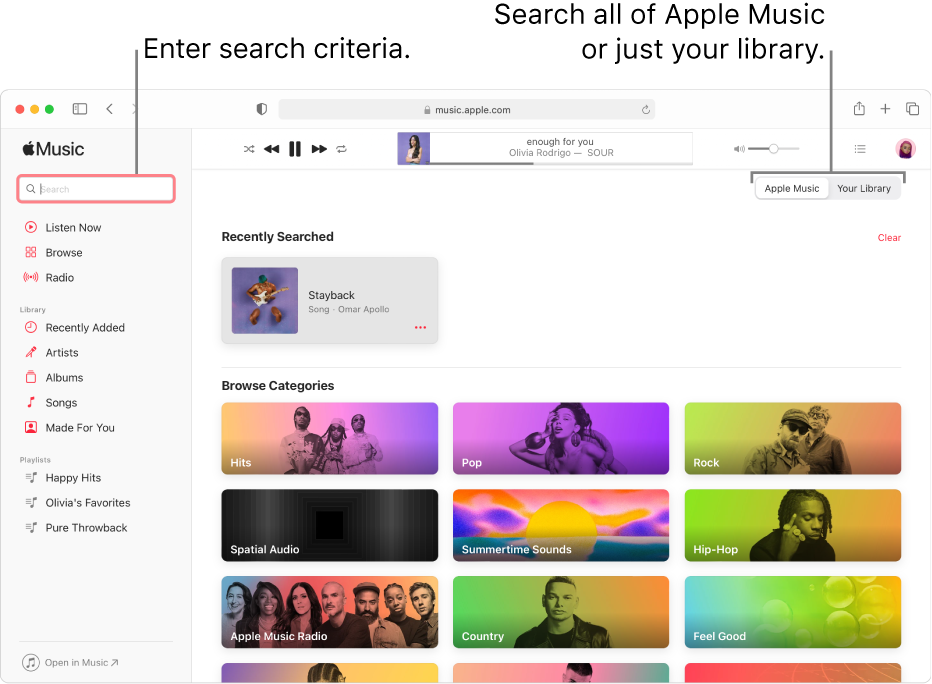Open the Summertime Sounds category
Viewport: 932px width, 684px height.
(561, 525)
